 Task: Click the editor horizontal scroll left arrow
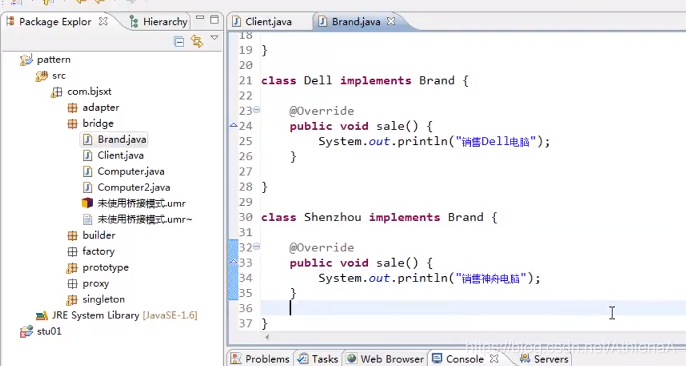[267, 337]
